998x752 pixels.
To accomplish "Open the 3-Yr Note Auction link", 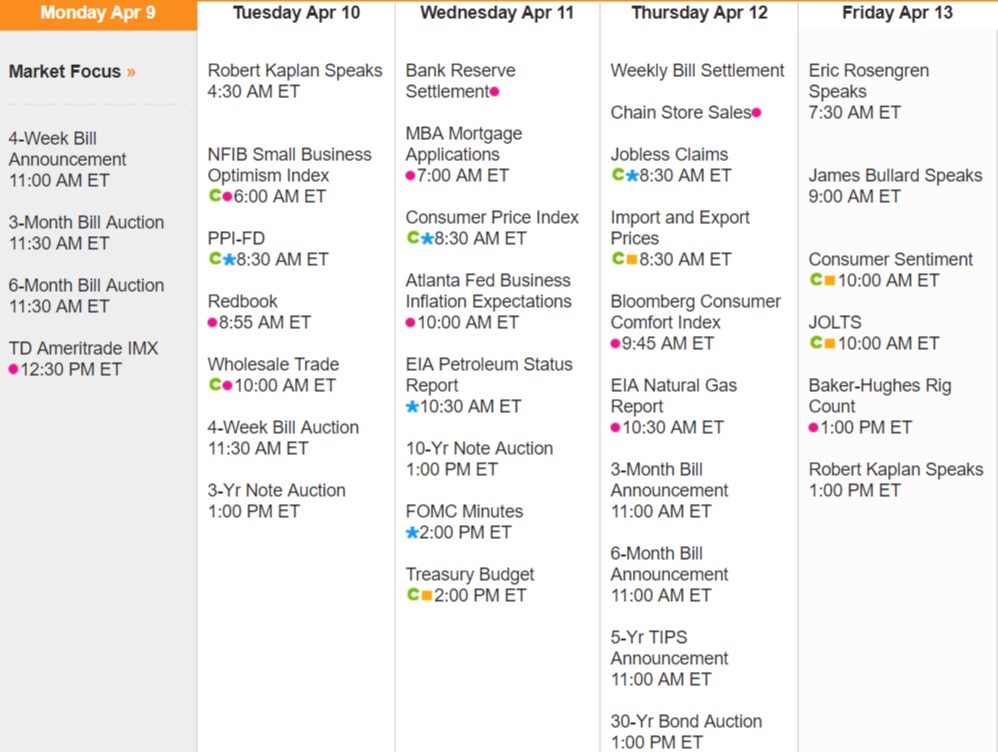I will click(276, 490).
